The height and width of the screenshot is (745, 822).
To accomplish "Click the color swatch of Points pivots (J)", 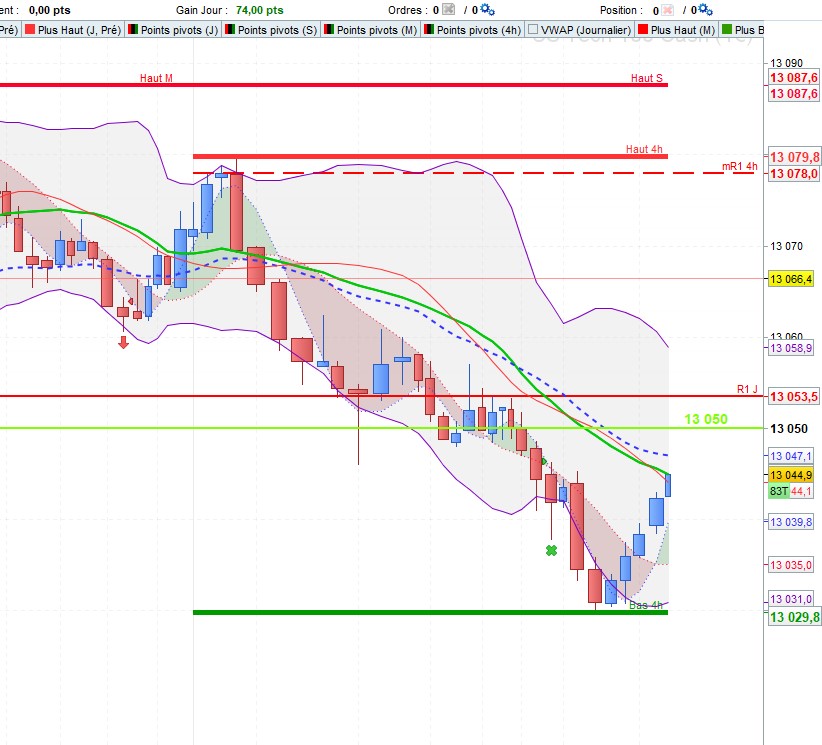I will [133, 29].
